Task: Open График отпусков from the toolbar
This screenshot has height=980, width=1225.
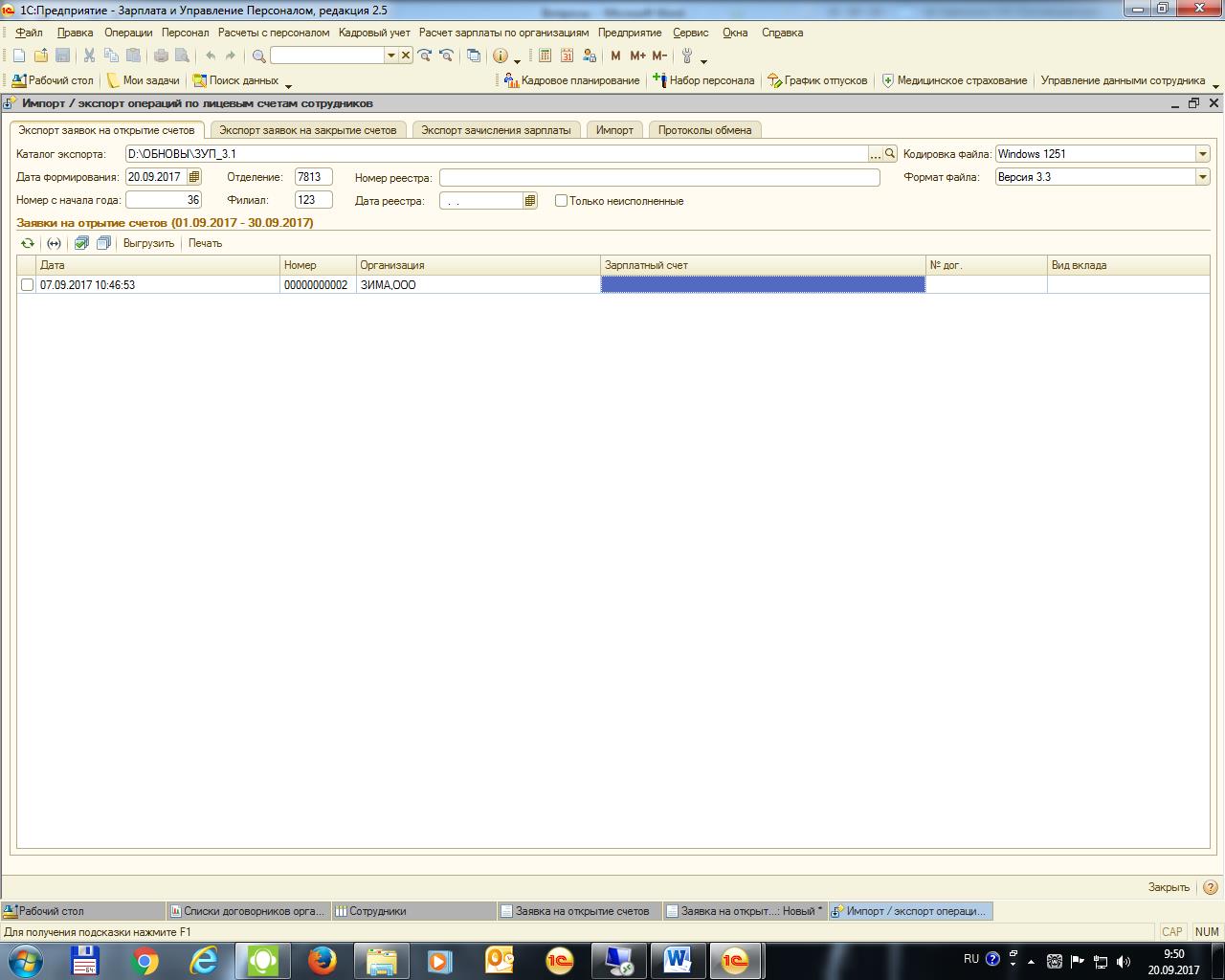Action: click(818, 80)
